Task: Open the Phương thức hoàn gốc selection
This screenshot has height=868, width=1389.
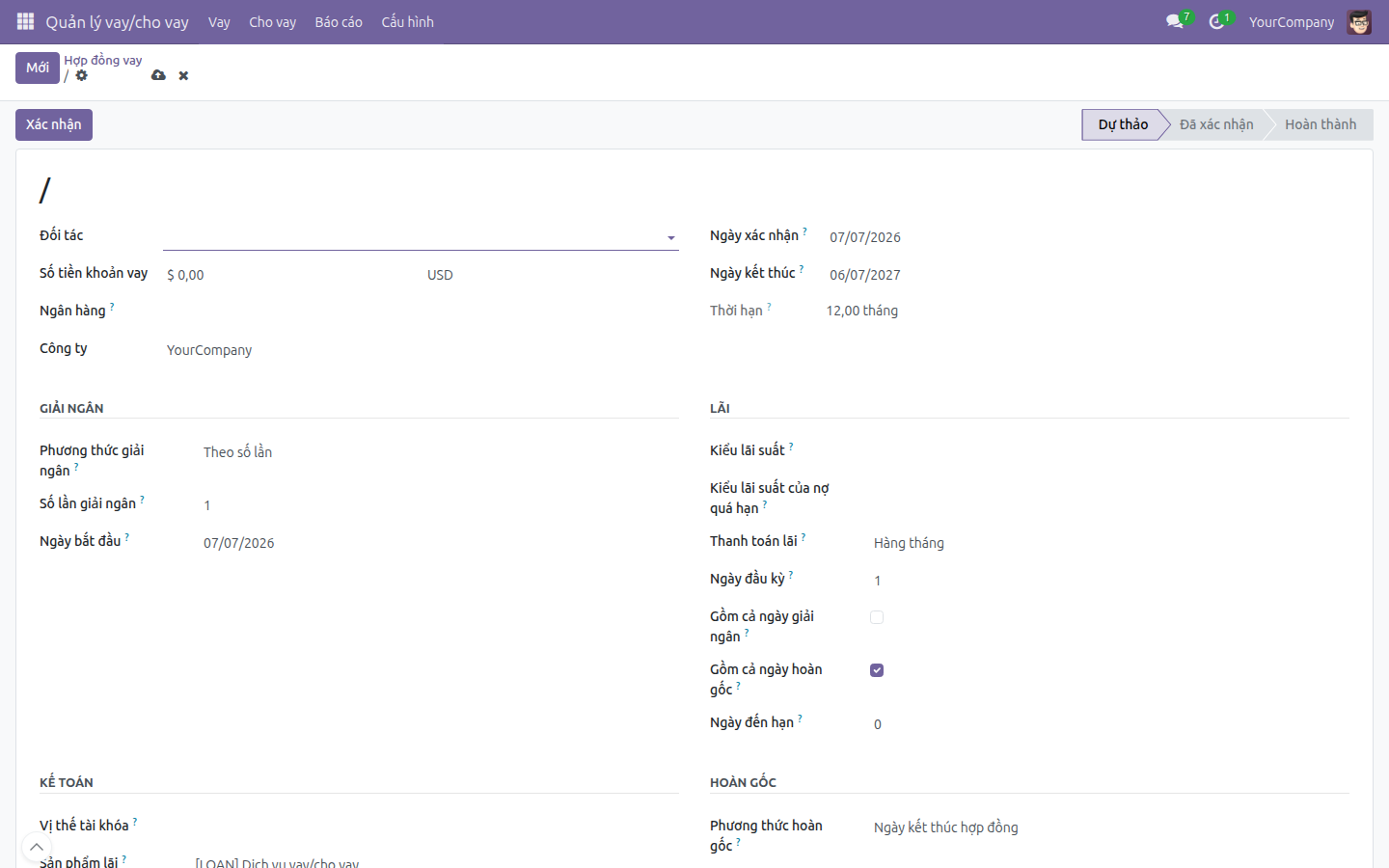Action: [1109, 827]
